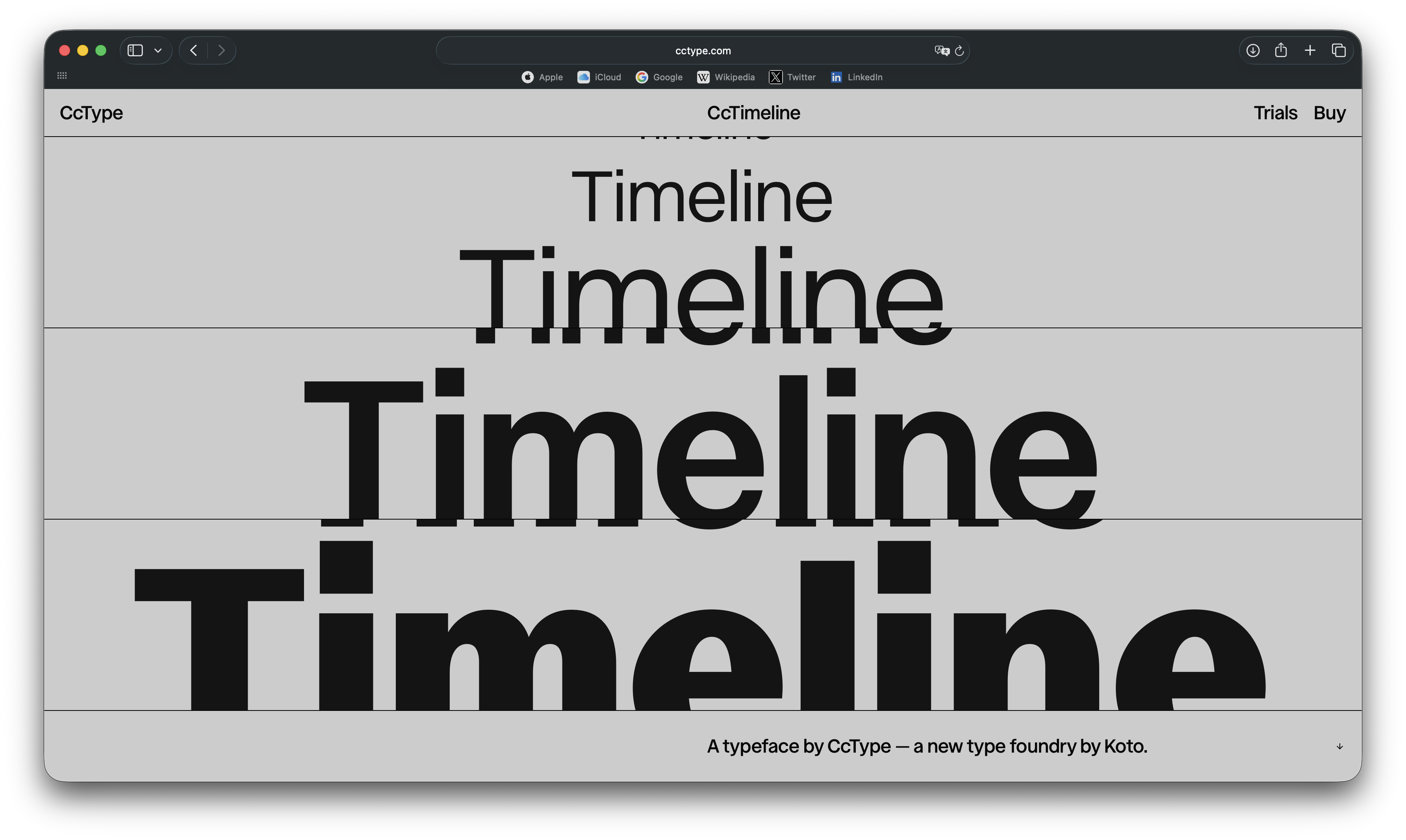Toggle the Safari sidebar button
The width and height of the screenshot is (1406, 840).
135,50
